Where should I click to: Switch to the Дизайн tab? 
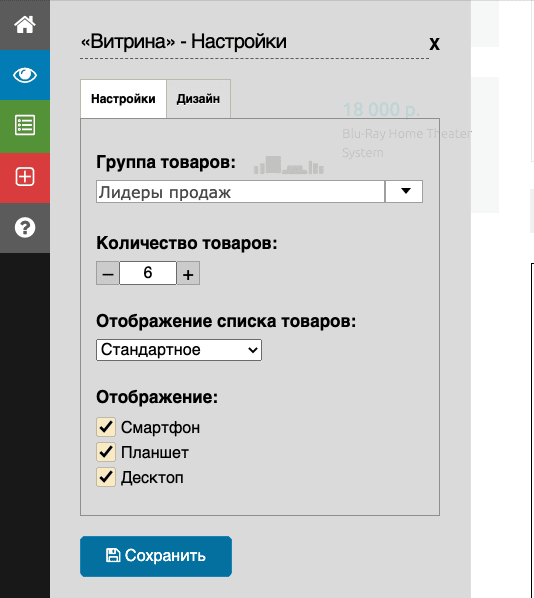[x=198, y=99]
